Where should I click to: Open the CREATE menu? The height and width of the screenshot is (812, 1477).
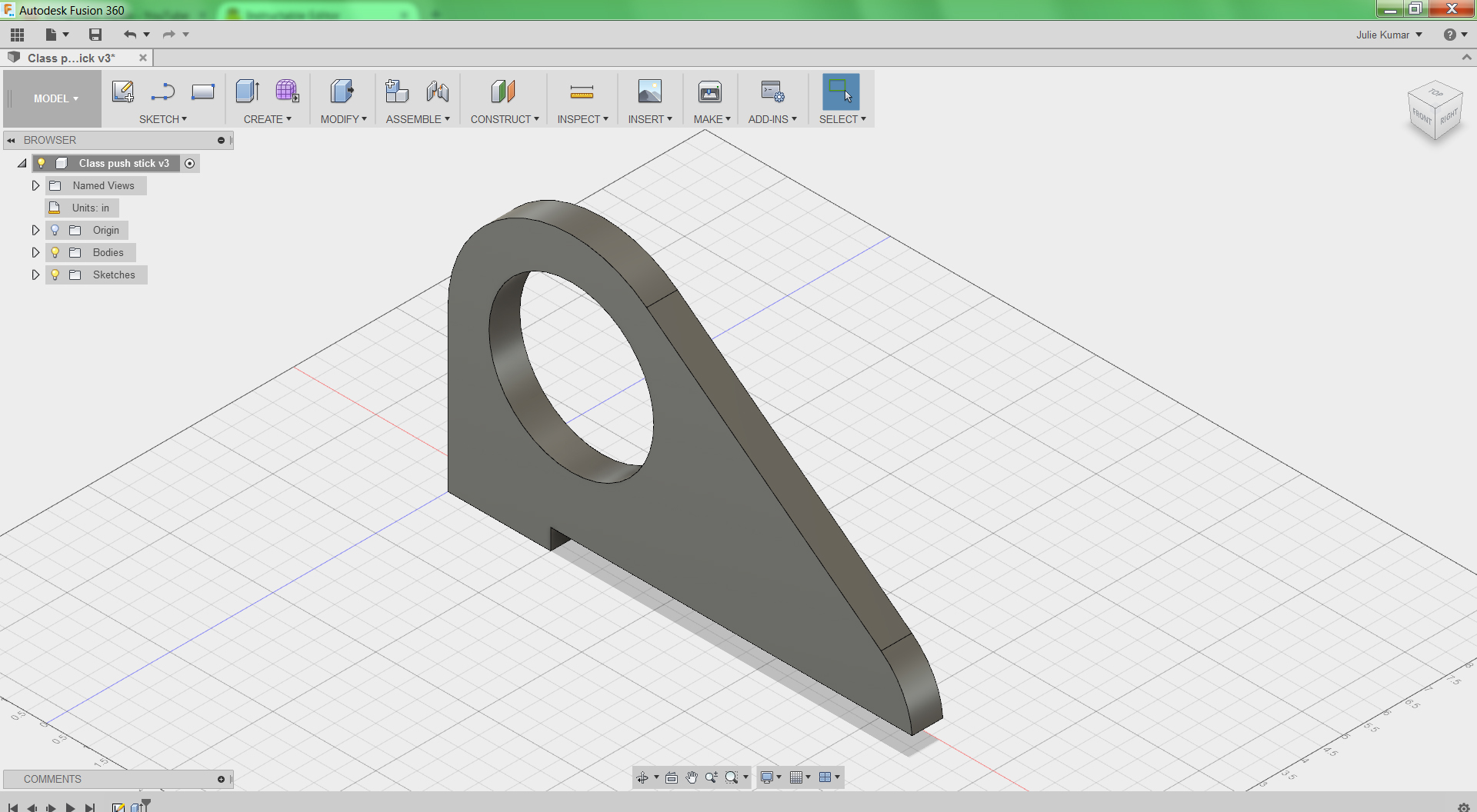(267, 119)
